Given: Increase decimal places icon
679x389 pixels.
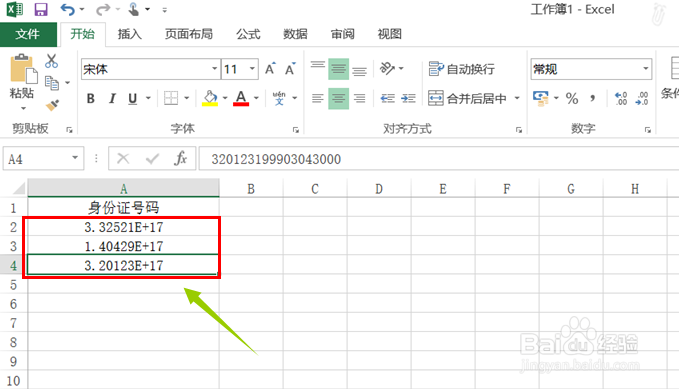Looking at the screenshot, I should click(621, 98).
